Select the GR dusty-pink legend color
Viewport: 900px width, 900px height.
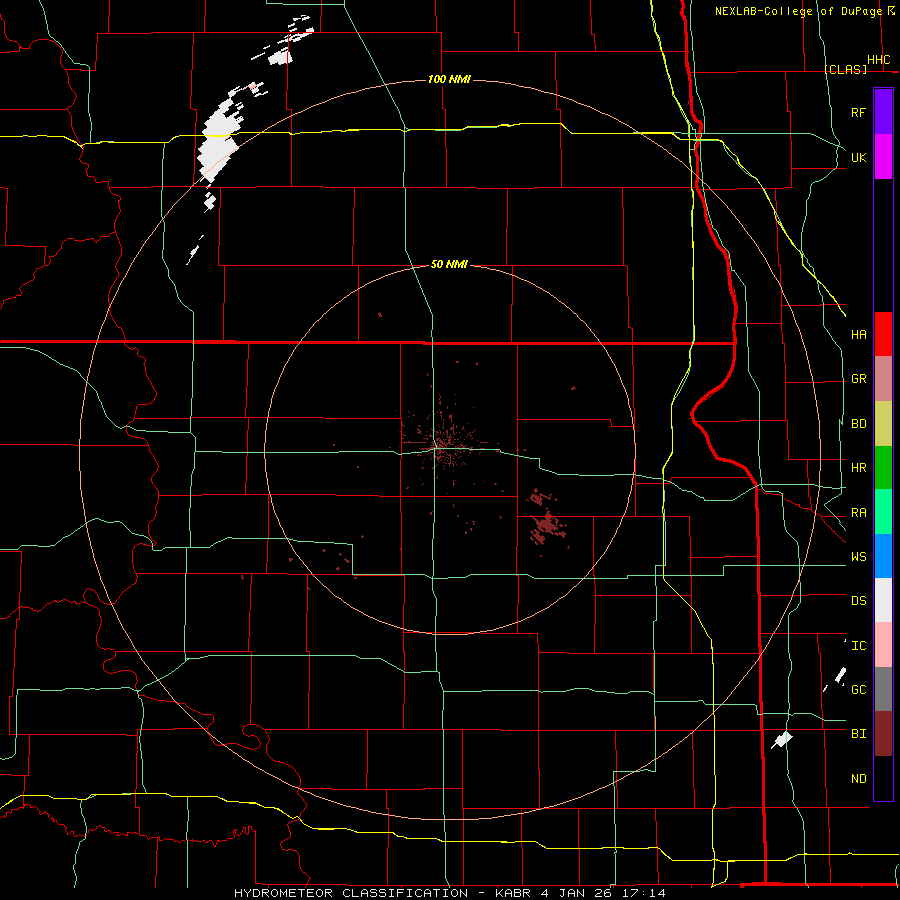tap(883, 379)
